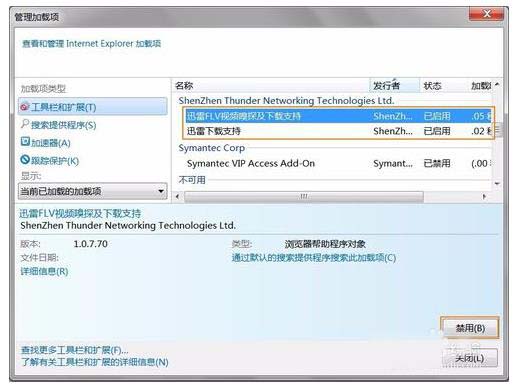Click the horizontal scrollbar left arrow
This screenshot has width=519, height=392.
[178, 196]
